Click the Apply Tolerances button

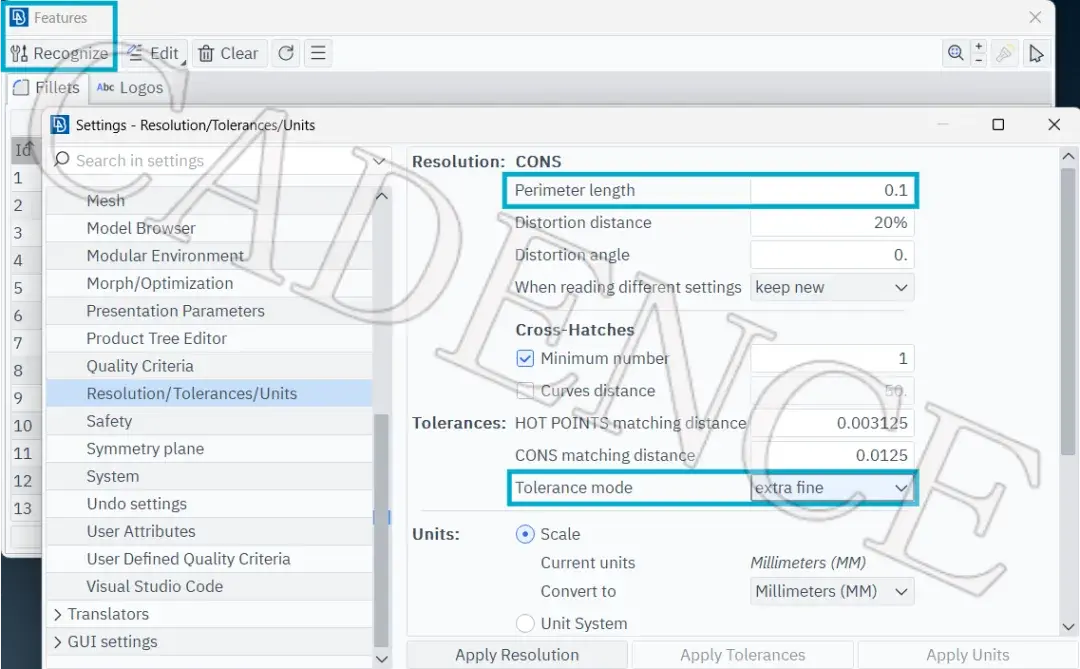tap(742, 655)
